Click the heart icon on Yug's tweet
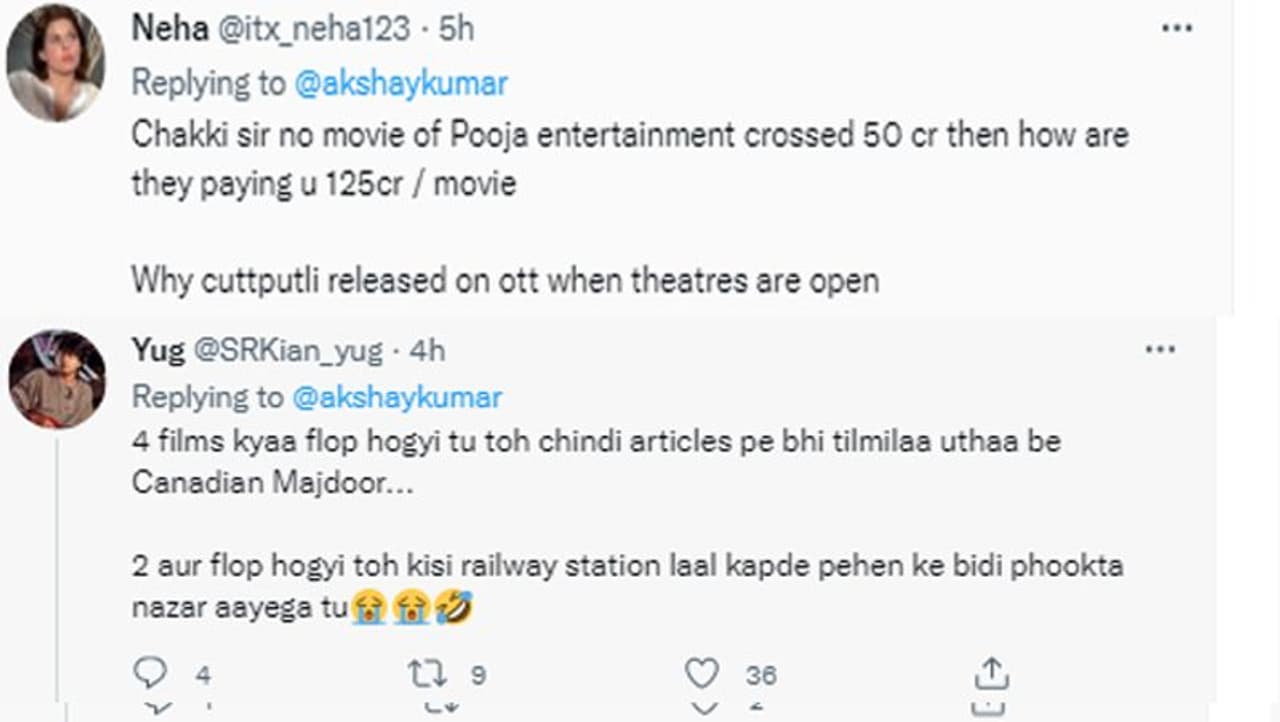This screenshot has width=1280, height=722. (x=702, y=674)
